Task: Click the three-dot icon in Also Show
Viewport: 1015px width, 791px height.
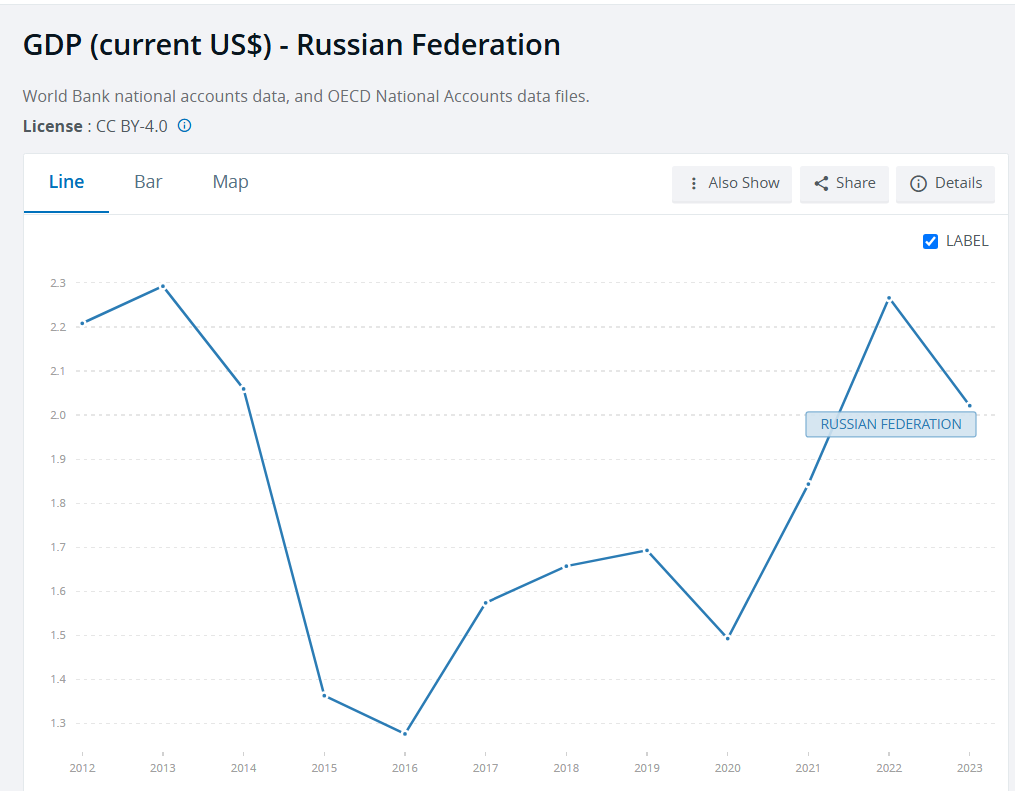Action: click(x=693, y=184)
